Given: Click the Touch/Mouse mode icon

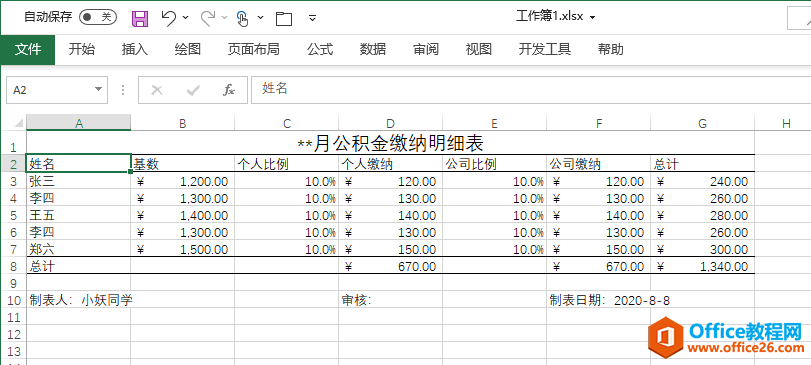Looking at the screenshot, I should point(243,19).
